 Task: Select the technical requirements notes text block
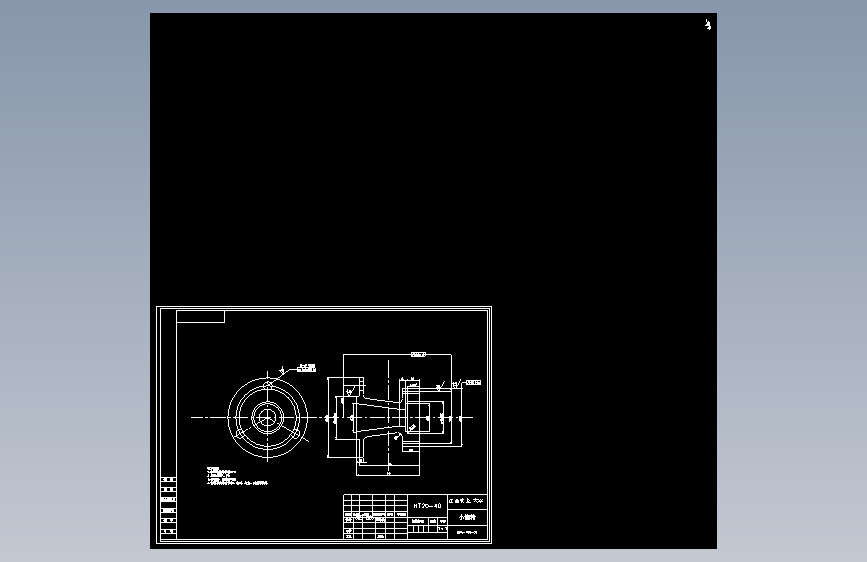tap(237, 476)
